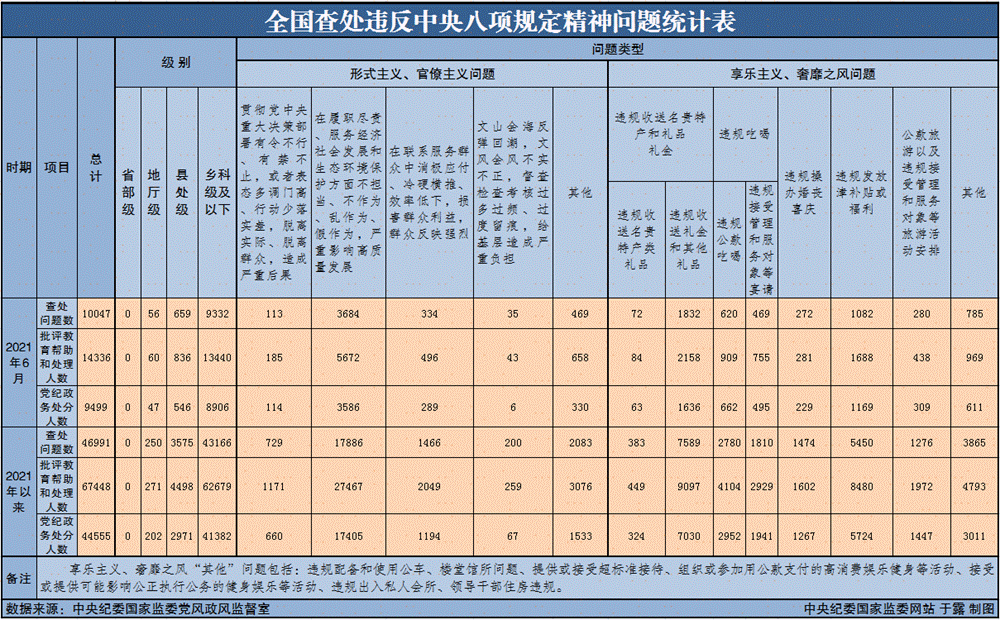Click the total value 44555
The image size is (1000, 620).
click(x=96, y=536)
